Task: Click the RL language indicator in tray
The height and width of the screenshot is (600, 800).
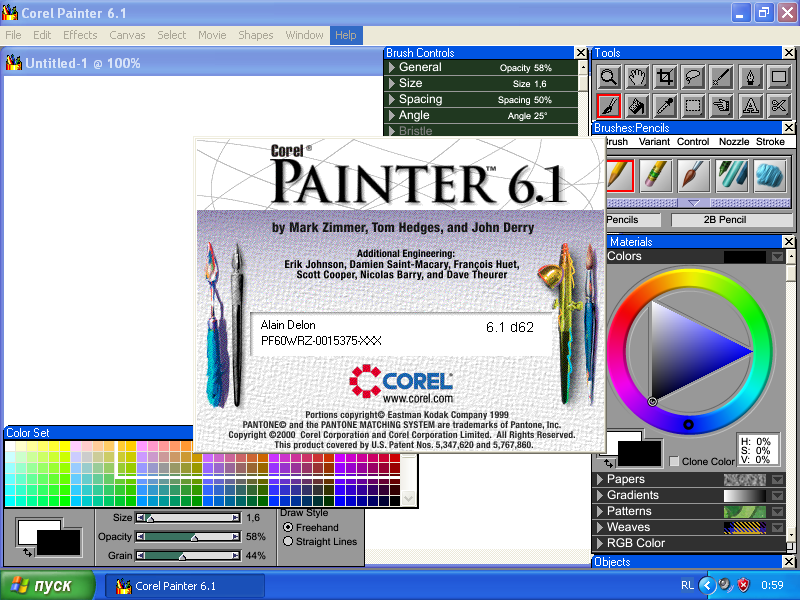Action: point(687,585)
